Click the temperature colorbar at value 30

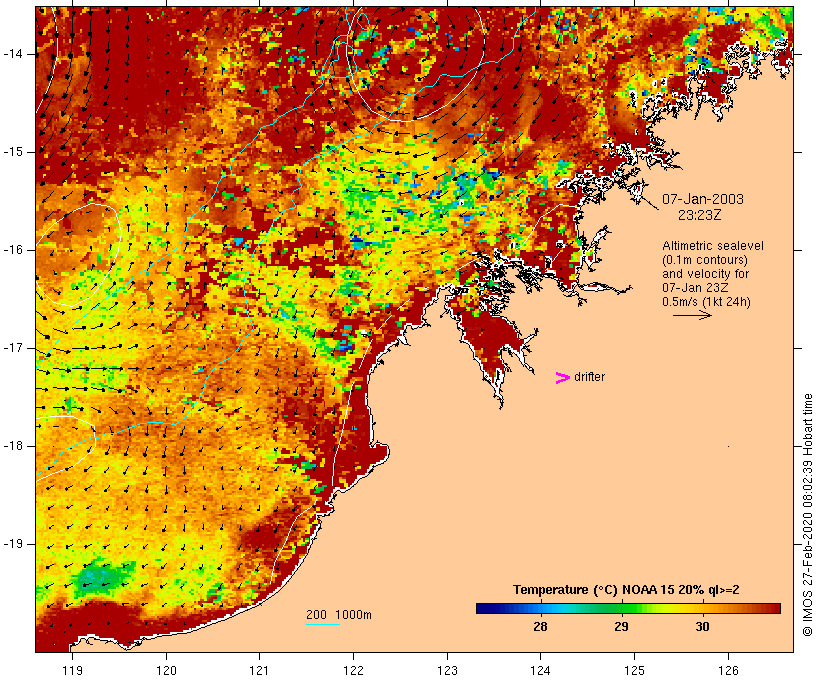tap(703, 608)
